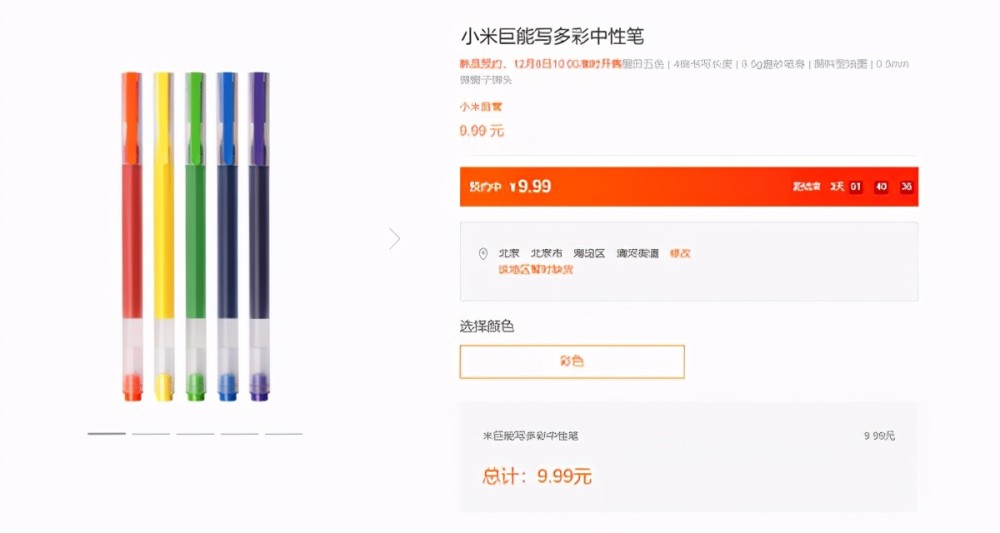Jump to the third carousel indicator dash

(195, 434)
